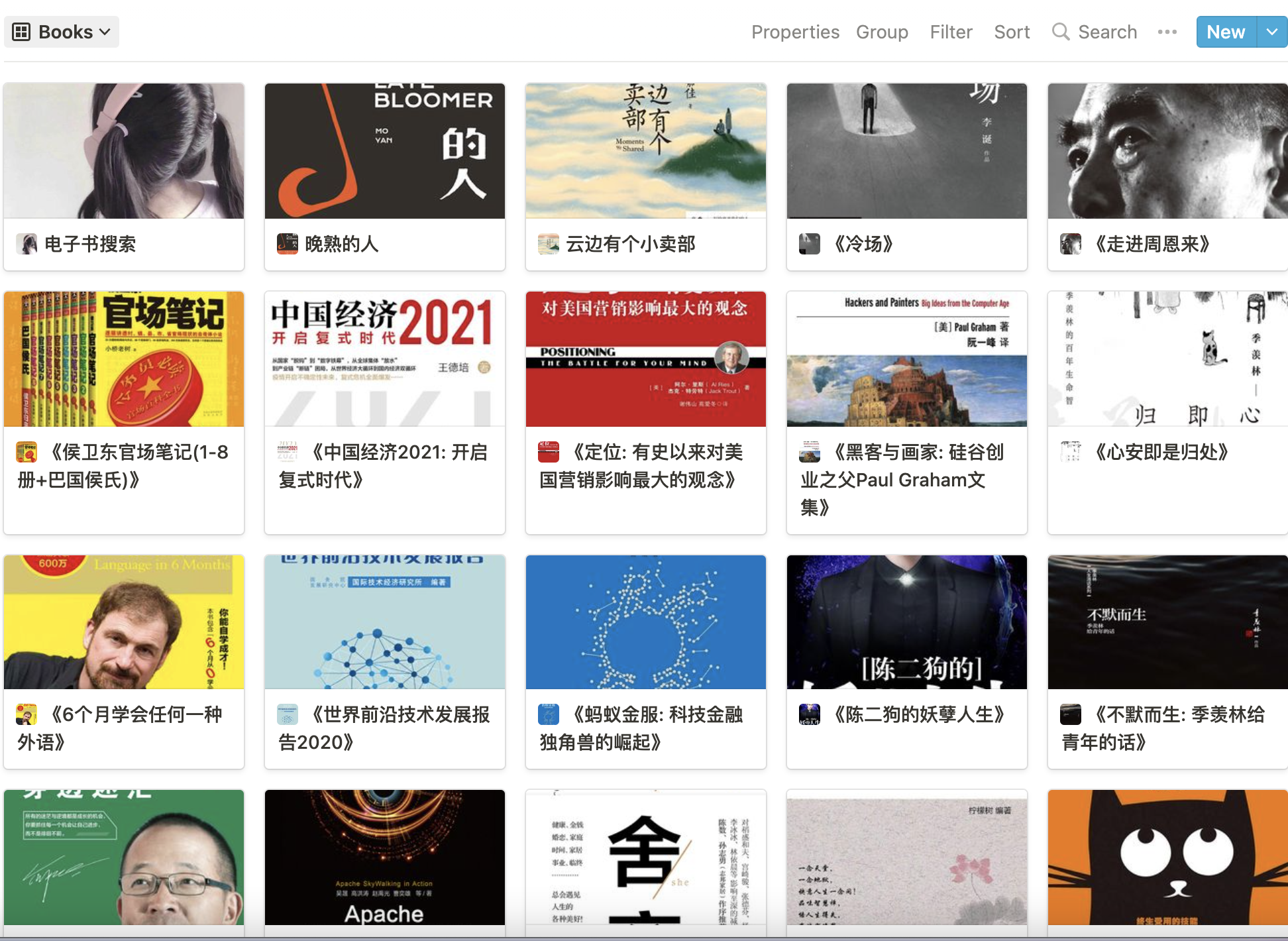The width and height of the screenshot is (1288, 941).
Task: Open the Properties menu
Action: coord(795,31)
